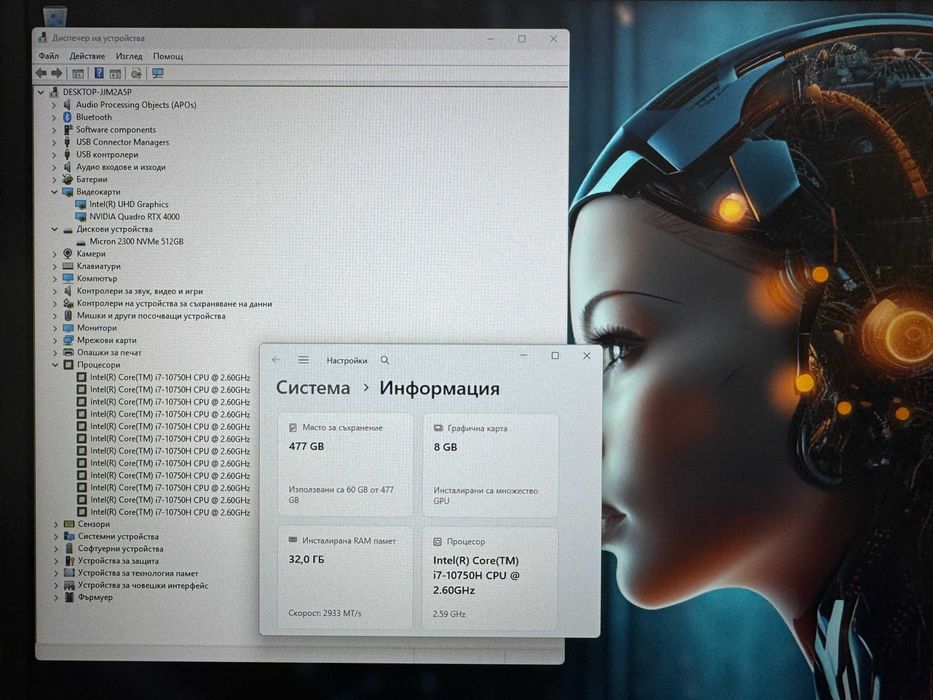This screenshot has width=933, height=700.
Task: Open the 477 GB storage card
Action: (x=345, y=465)
